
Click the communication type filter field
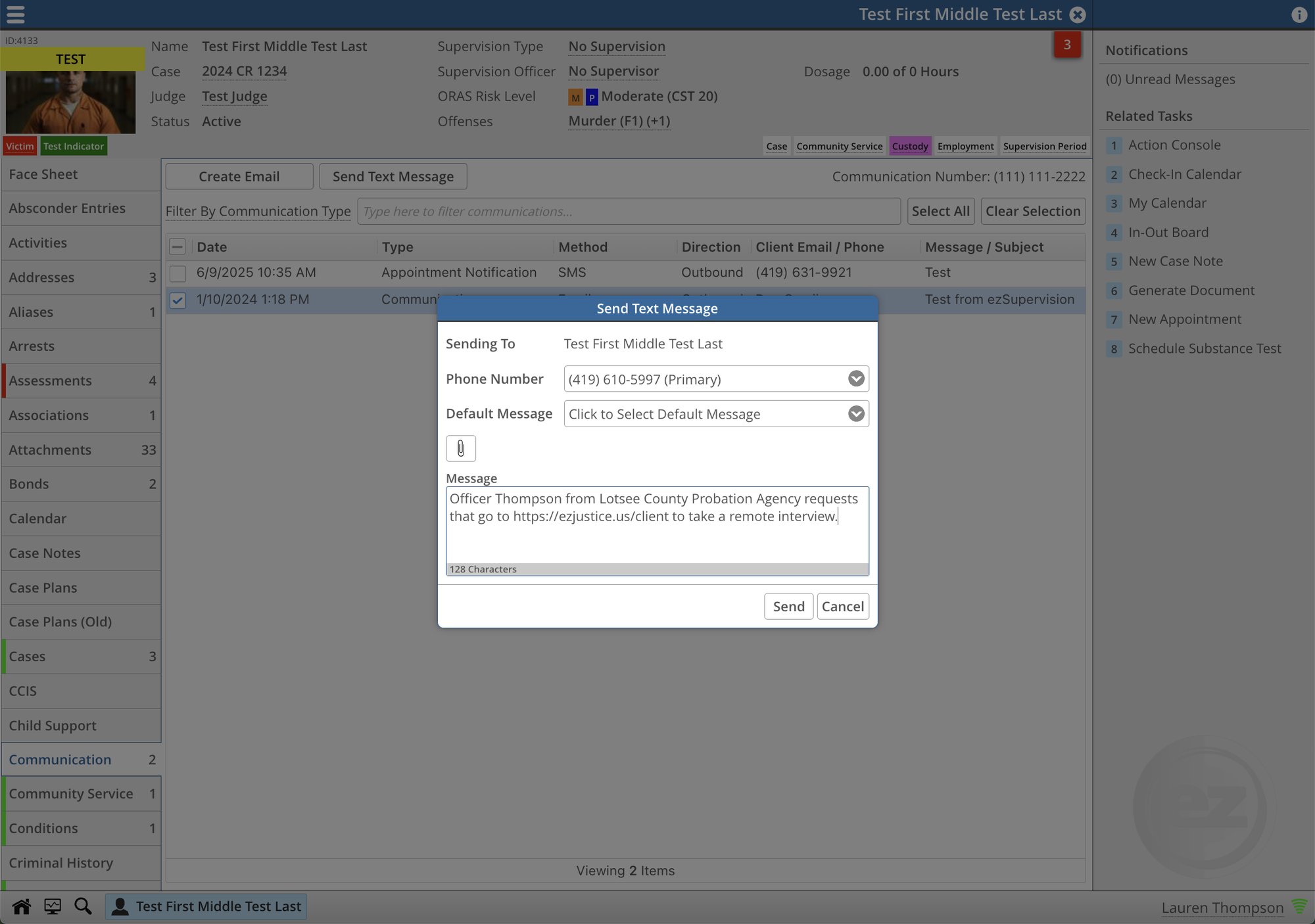tap(629, 211)
